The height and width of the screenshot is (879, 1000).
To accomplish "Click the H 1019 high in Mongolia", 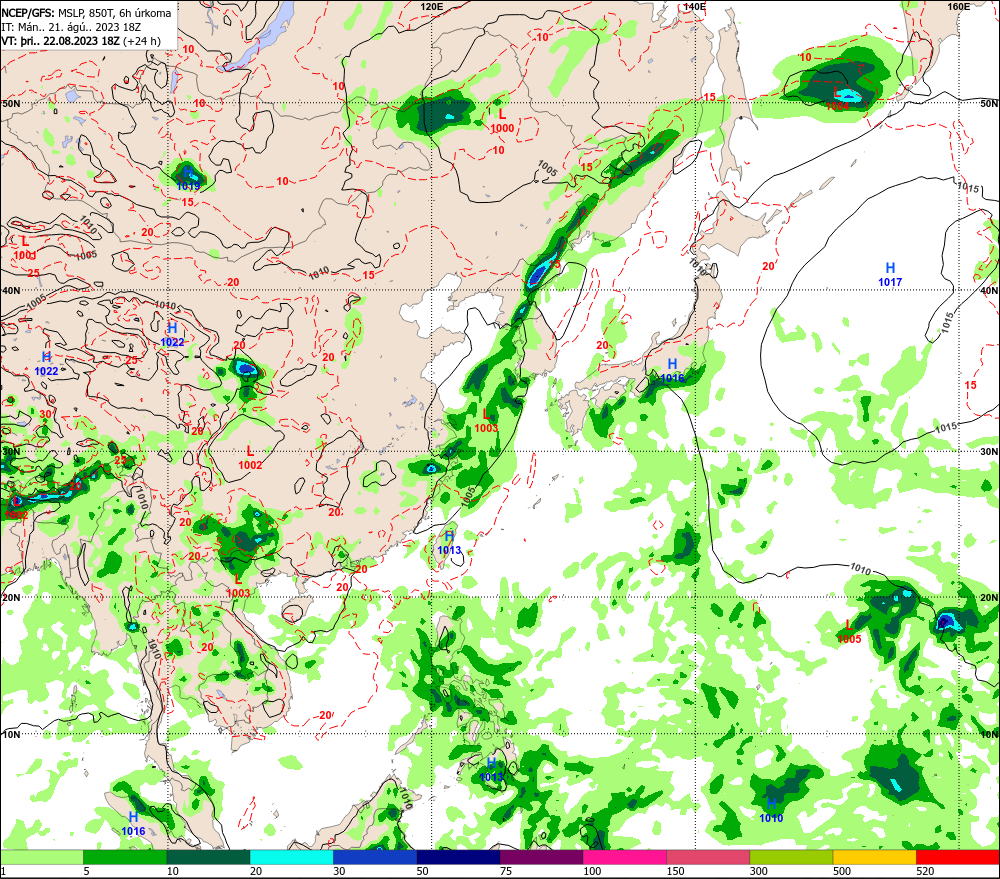I will (188, 179).
